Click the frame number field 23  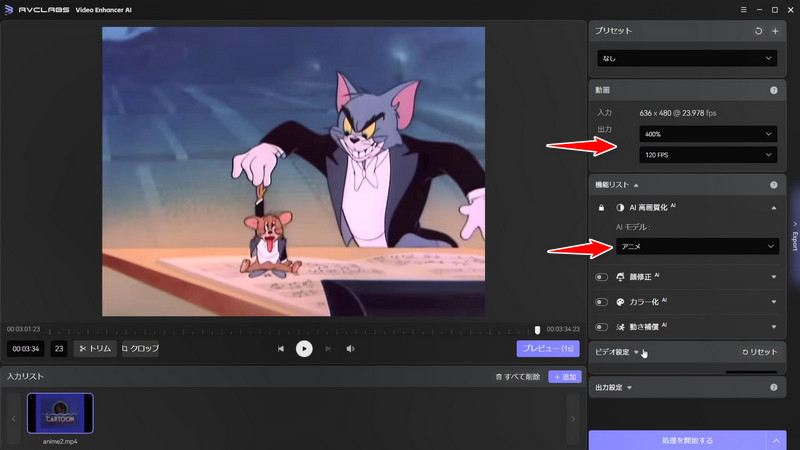59,348
